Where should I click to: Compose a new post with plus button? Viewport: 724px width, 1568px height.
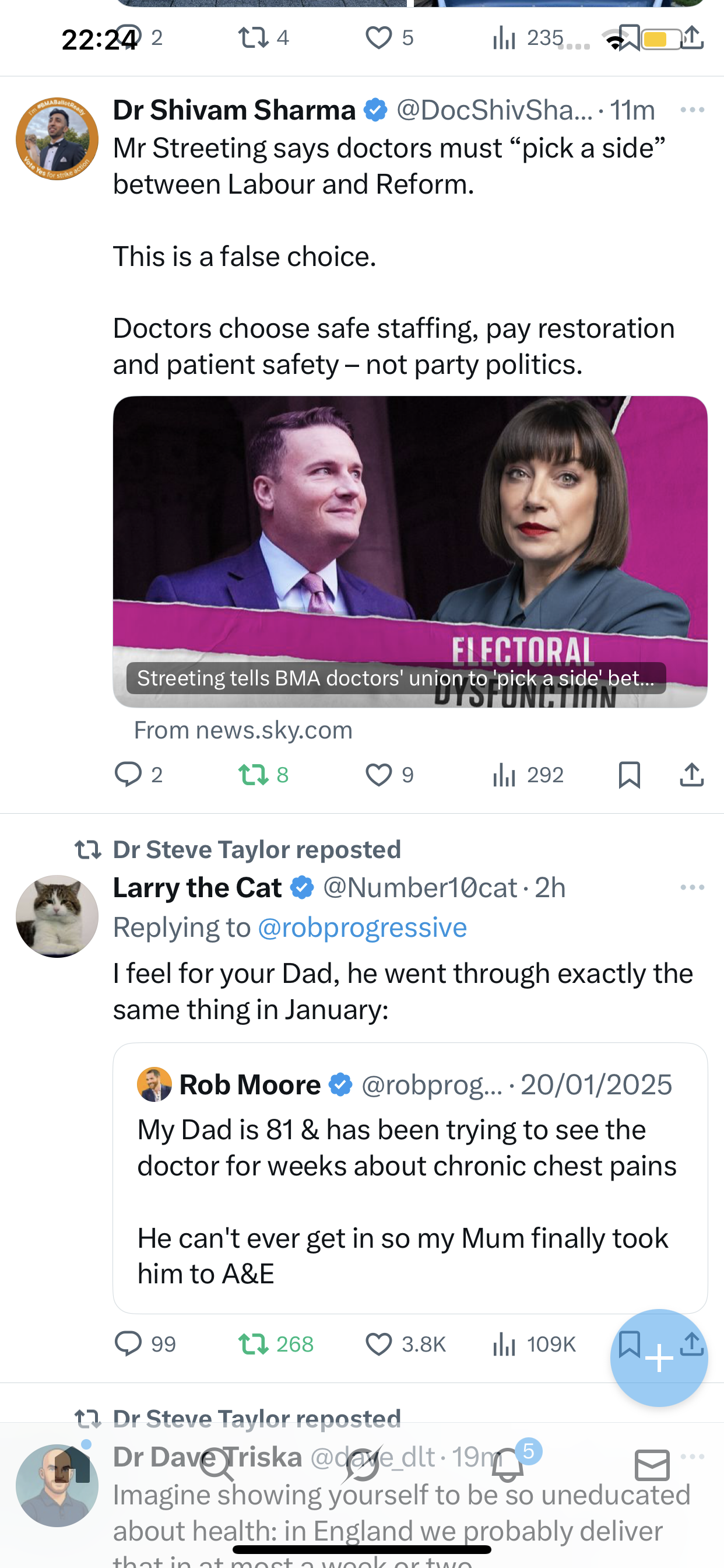coord(659,1358)
